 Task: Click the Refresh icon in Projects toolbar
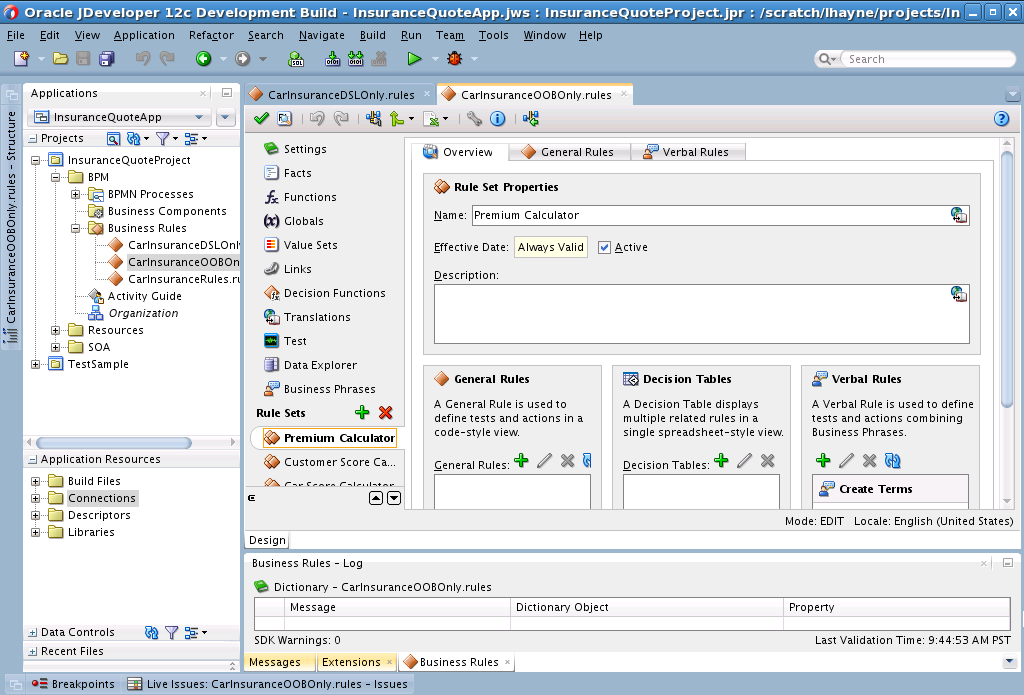click(134, 138)
